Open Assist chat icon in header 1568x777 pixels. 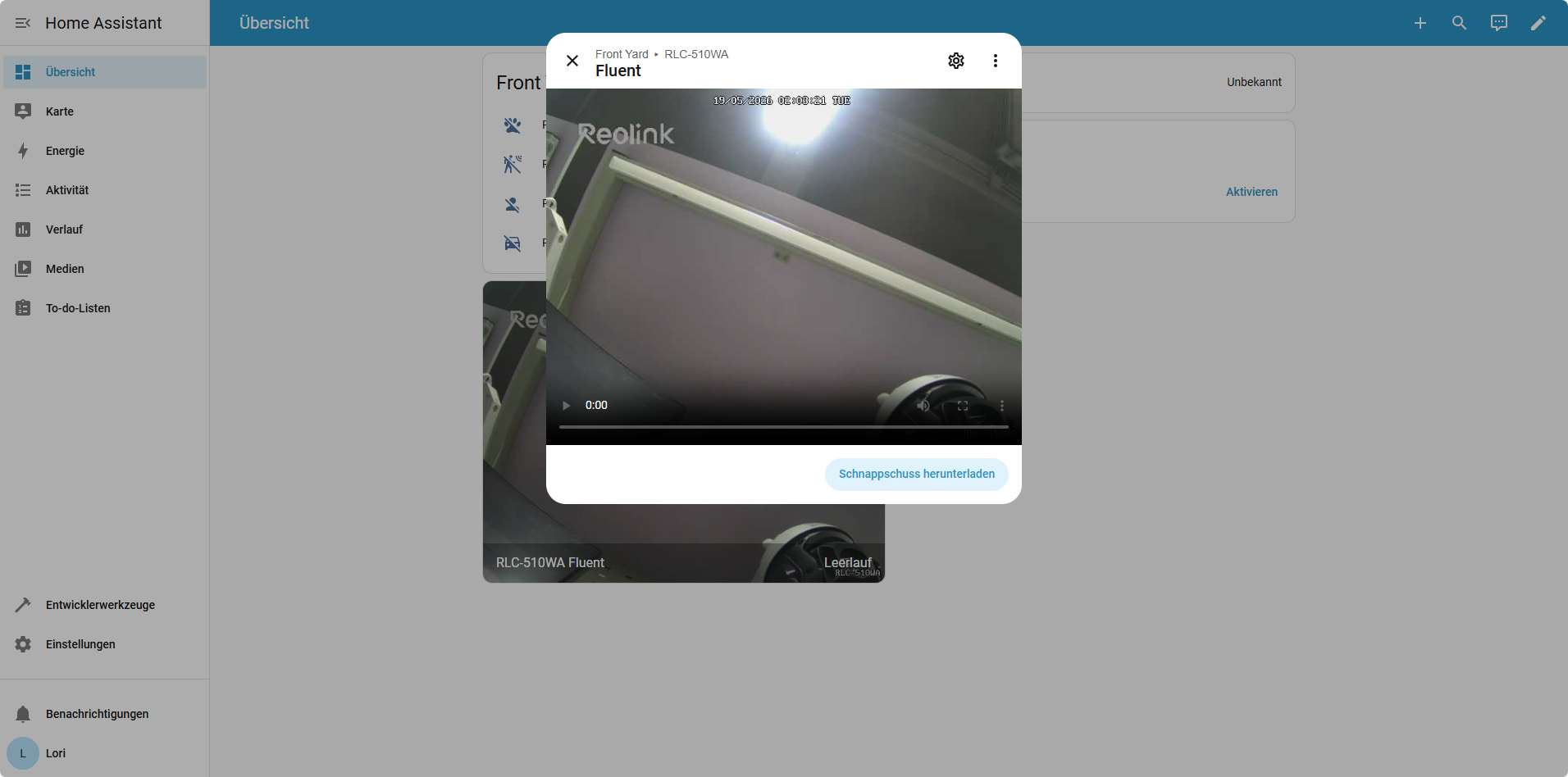click(x=1499, y=23)
